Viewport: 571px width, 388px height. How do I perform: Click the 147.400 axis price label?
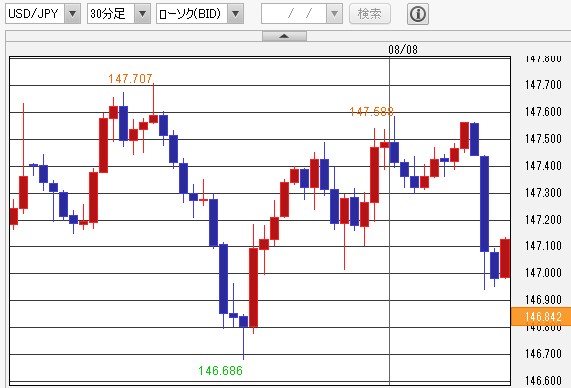pyautogui.click(x=543, y=166)
